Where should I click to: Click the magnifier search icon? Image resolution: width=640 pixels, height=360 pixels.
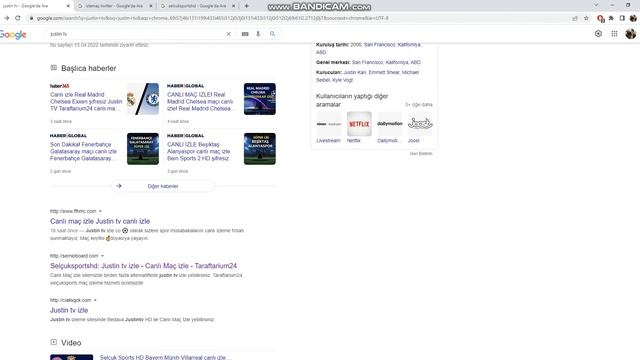coord(272,34)
